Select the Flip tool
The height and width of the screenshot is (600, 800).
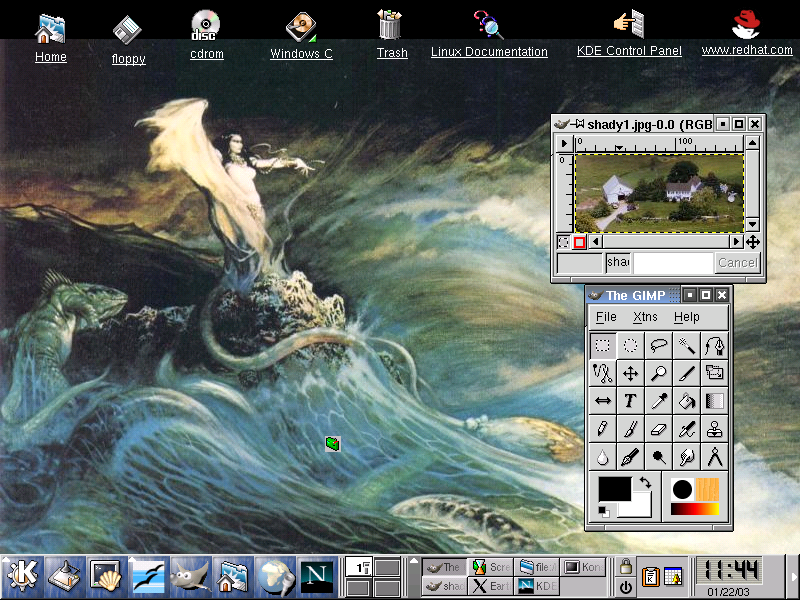[603, 401]
